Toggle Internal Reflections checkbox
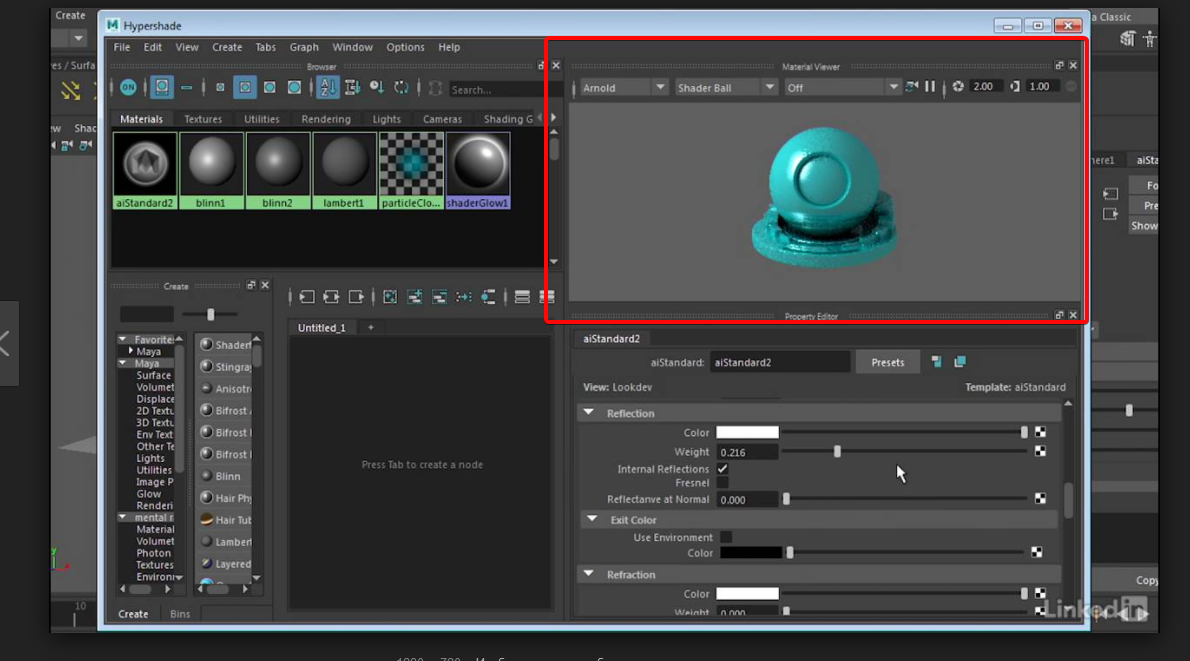Image resolution: width=1190 pixels, height=661 pixels. 722,469
